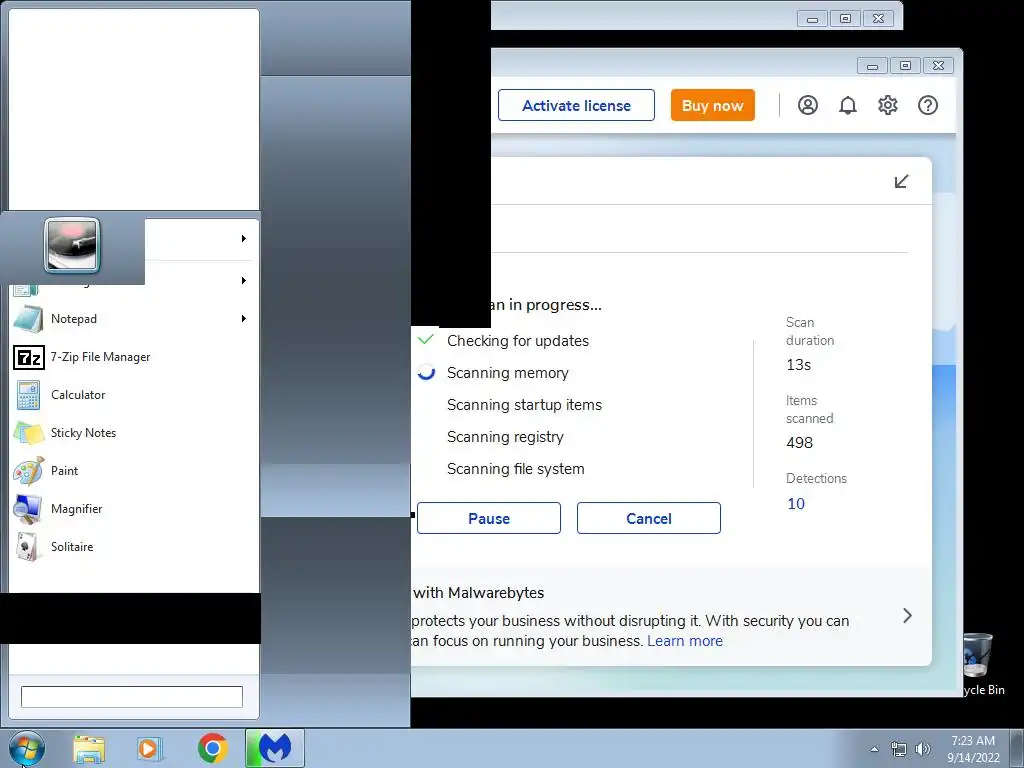Click the Scanning file system text
1024x768 pixels.
515,468
